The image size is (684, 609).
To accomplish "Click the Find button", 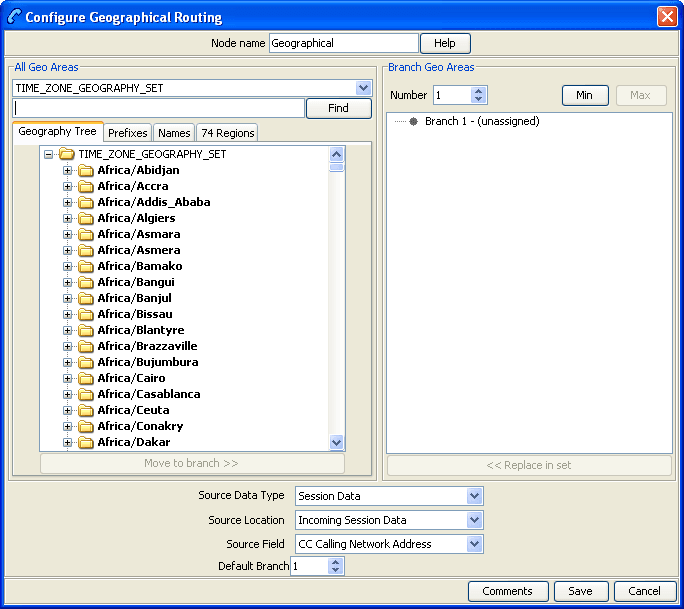I will coord(339,108).
